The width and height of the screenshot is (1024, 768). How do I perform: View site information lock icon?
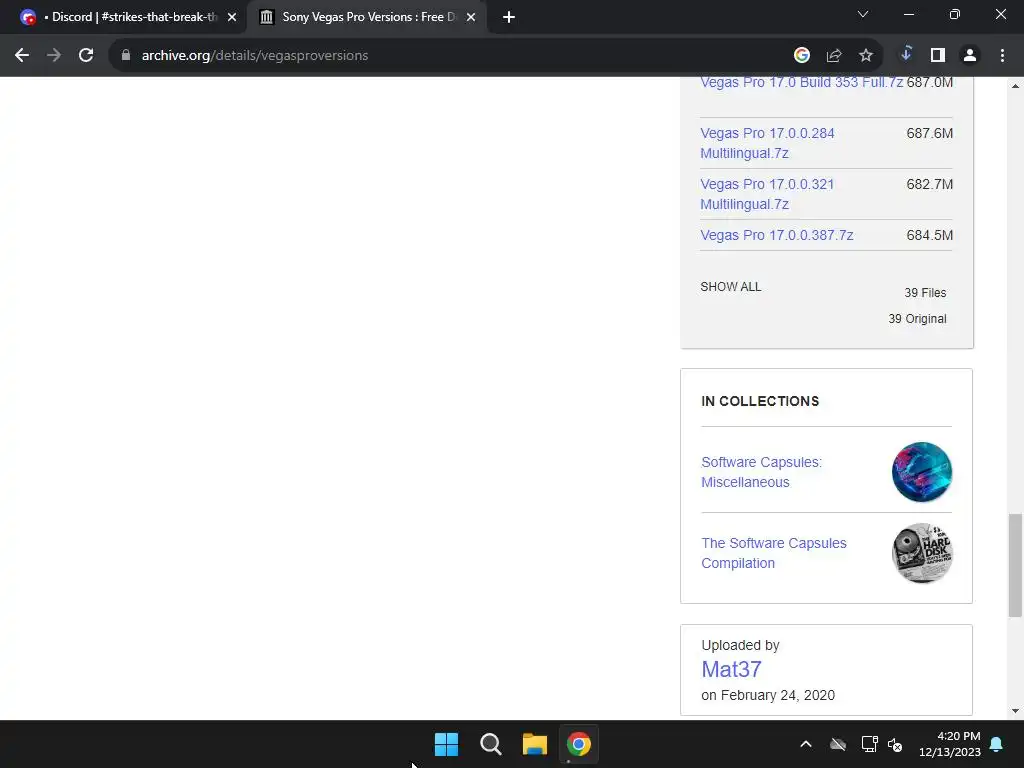[126, 56]
